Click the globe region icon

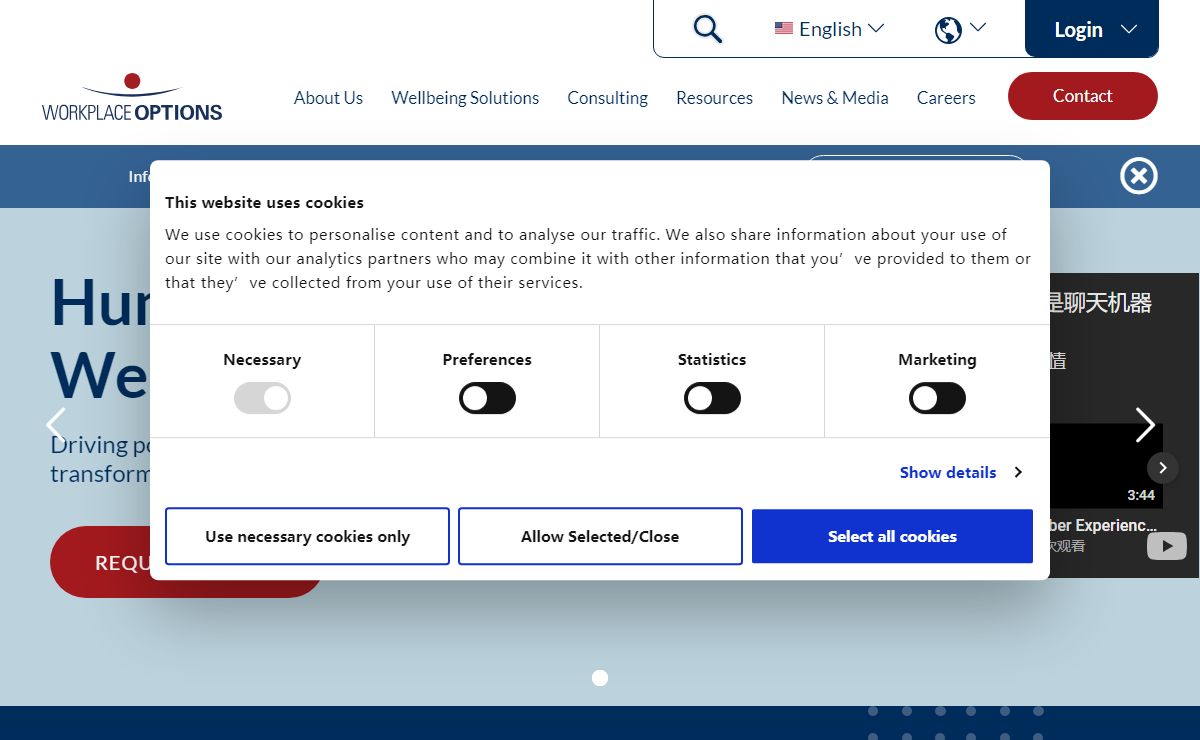pos(948,30)
